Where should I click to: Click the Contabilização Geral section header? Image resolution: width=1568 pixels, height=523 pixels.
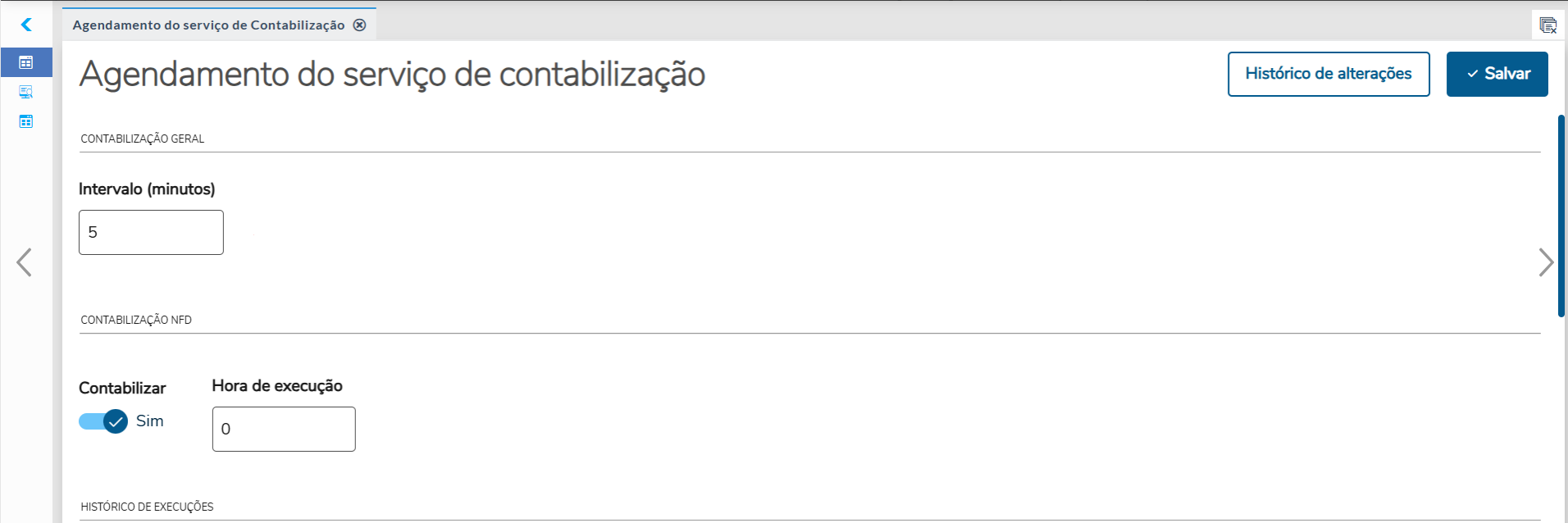tap(143, 139)
